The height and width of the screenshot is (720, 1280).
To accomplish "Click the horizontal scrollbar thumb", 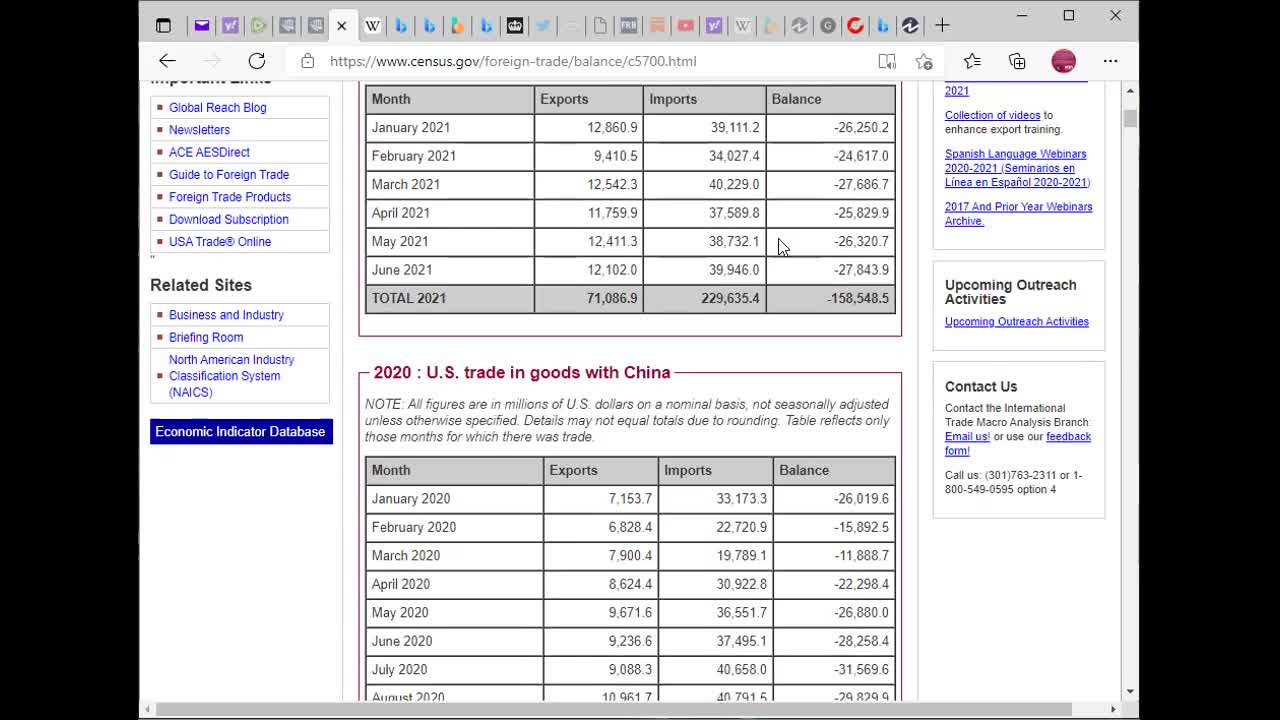I will [615, 709].
